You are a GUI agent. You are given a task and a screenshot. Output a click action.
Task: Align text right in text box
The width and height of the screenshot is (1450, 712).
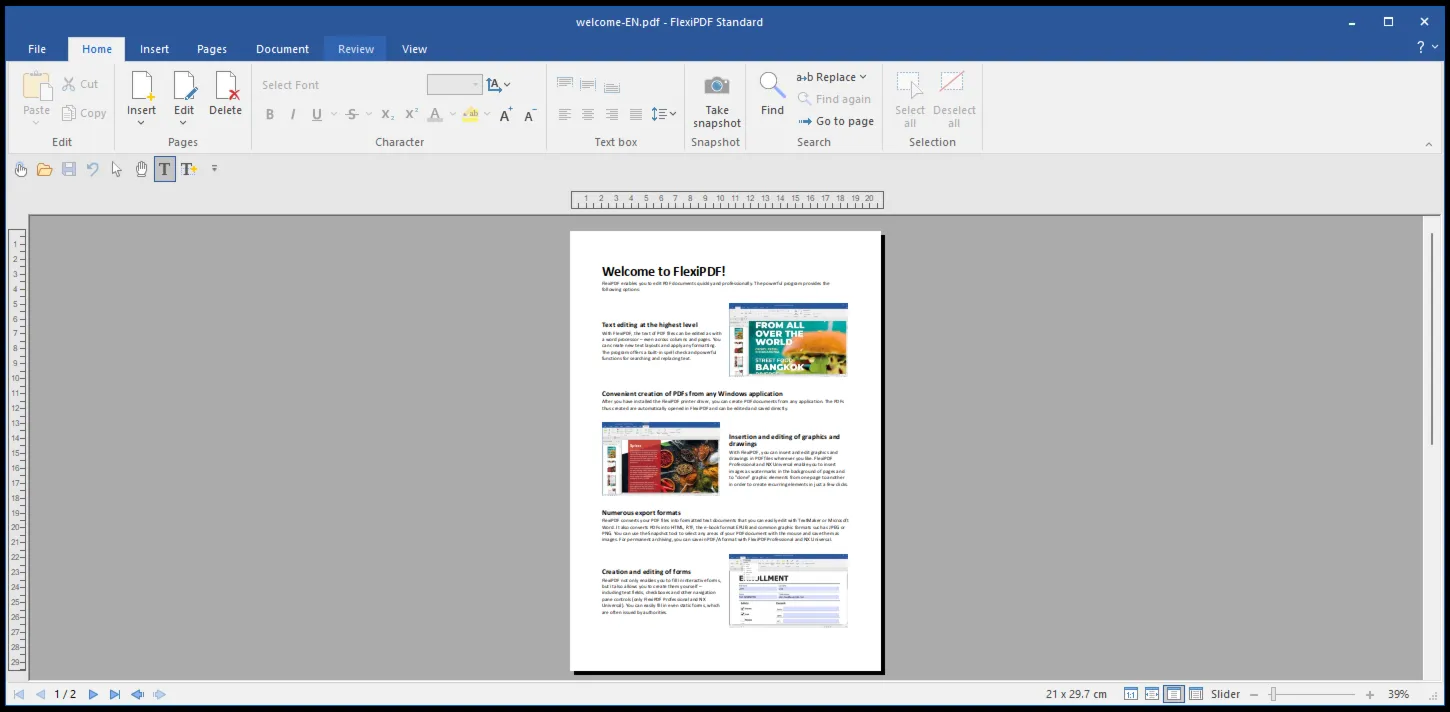(x=611, y=115)
